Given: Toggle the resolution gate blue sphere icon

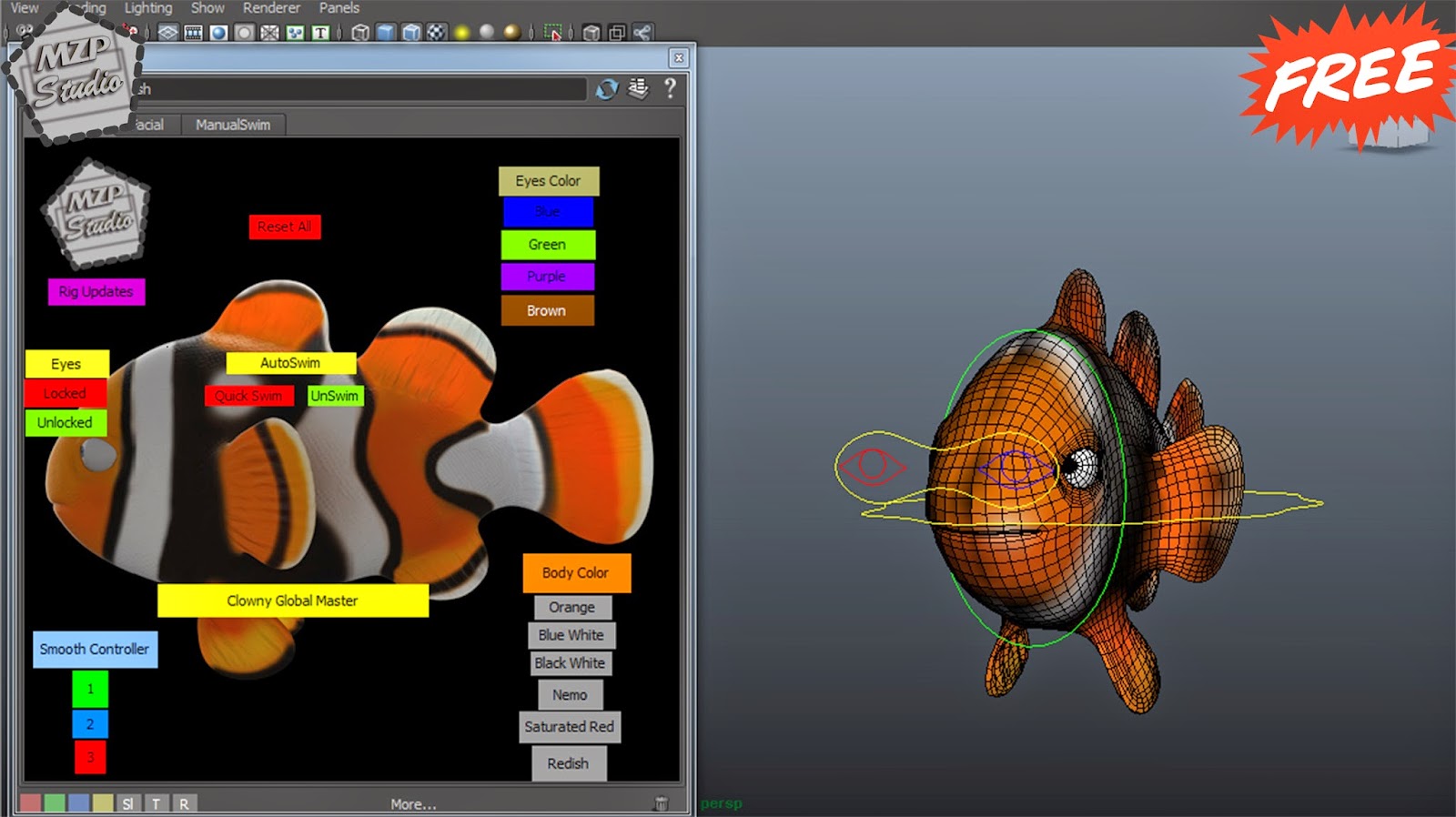Looking at the screenshot, I should (x=218, y=33).
